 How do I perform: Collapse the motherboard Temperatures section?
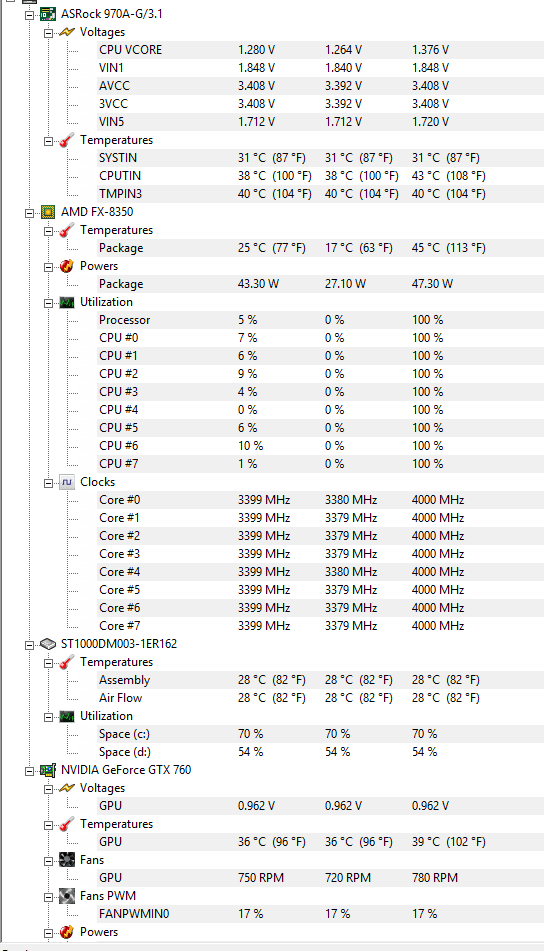[48, 140]
